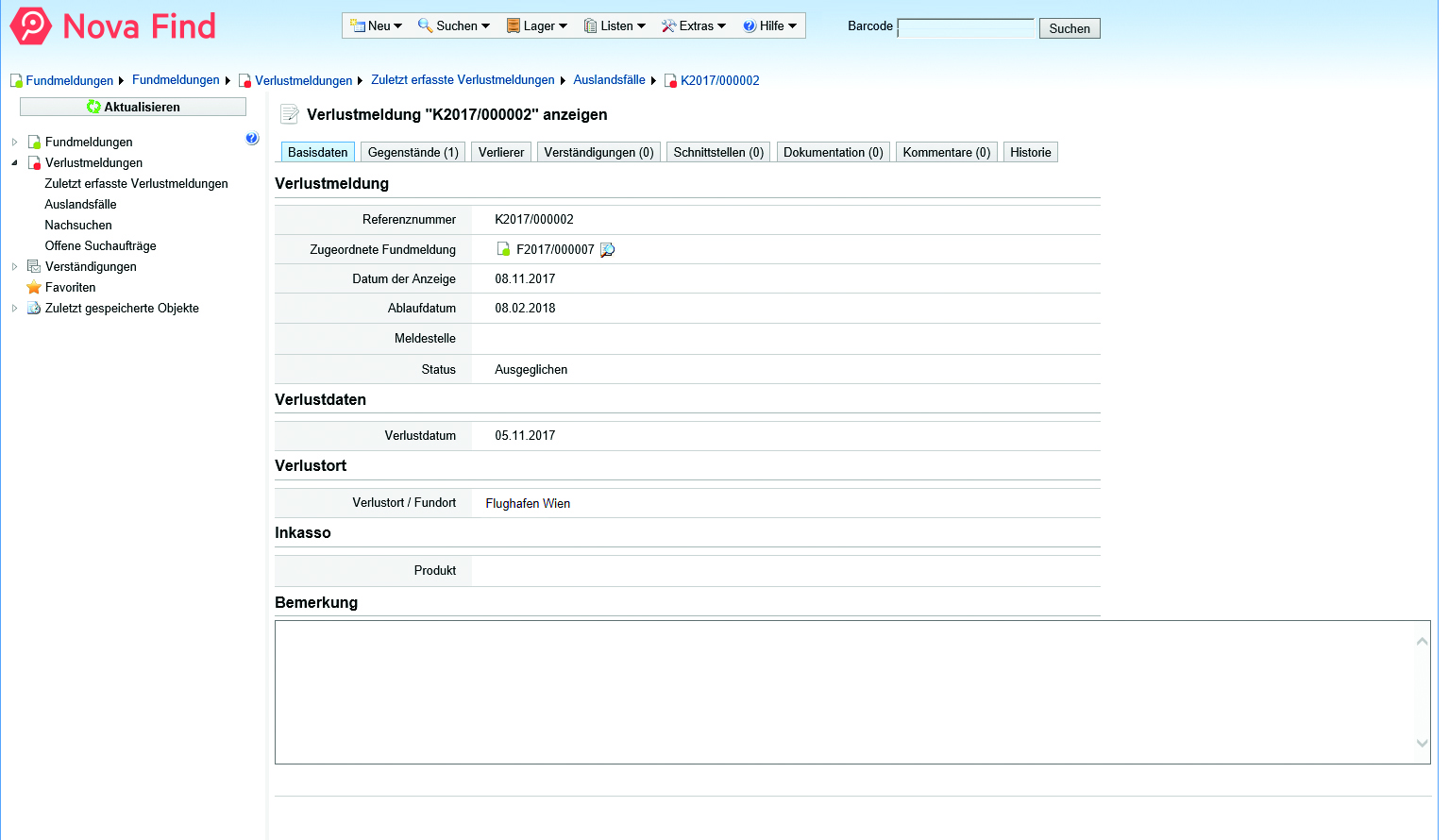The height and width of the screenshot is (840, 1449).
Task: Click the Favoriten star icon
Action: [34, 287]
